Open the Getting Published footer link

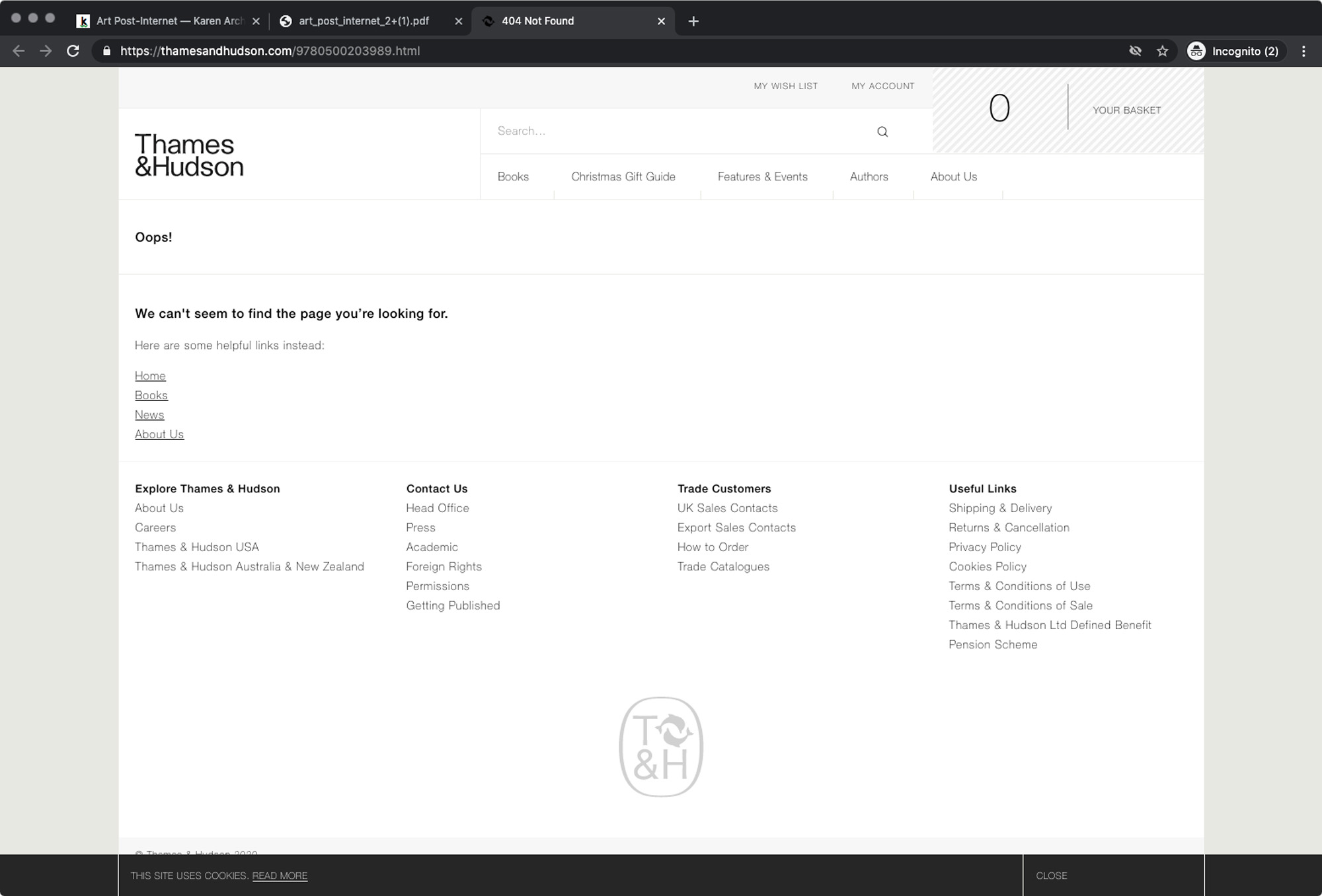(x=453, y=605)
